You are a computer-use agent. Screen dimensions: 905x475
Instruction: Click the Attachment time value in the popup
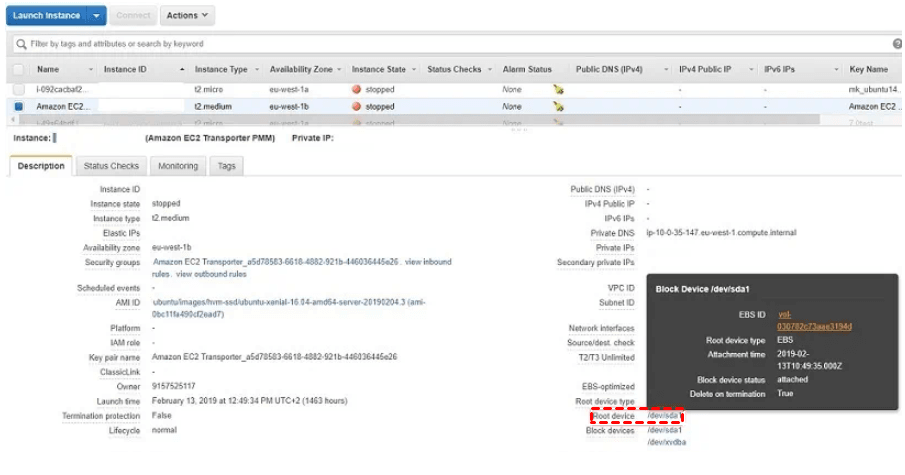tap(809, 360)
